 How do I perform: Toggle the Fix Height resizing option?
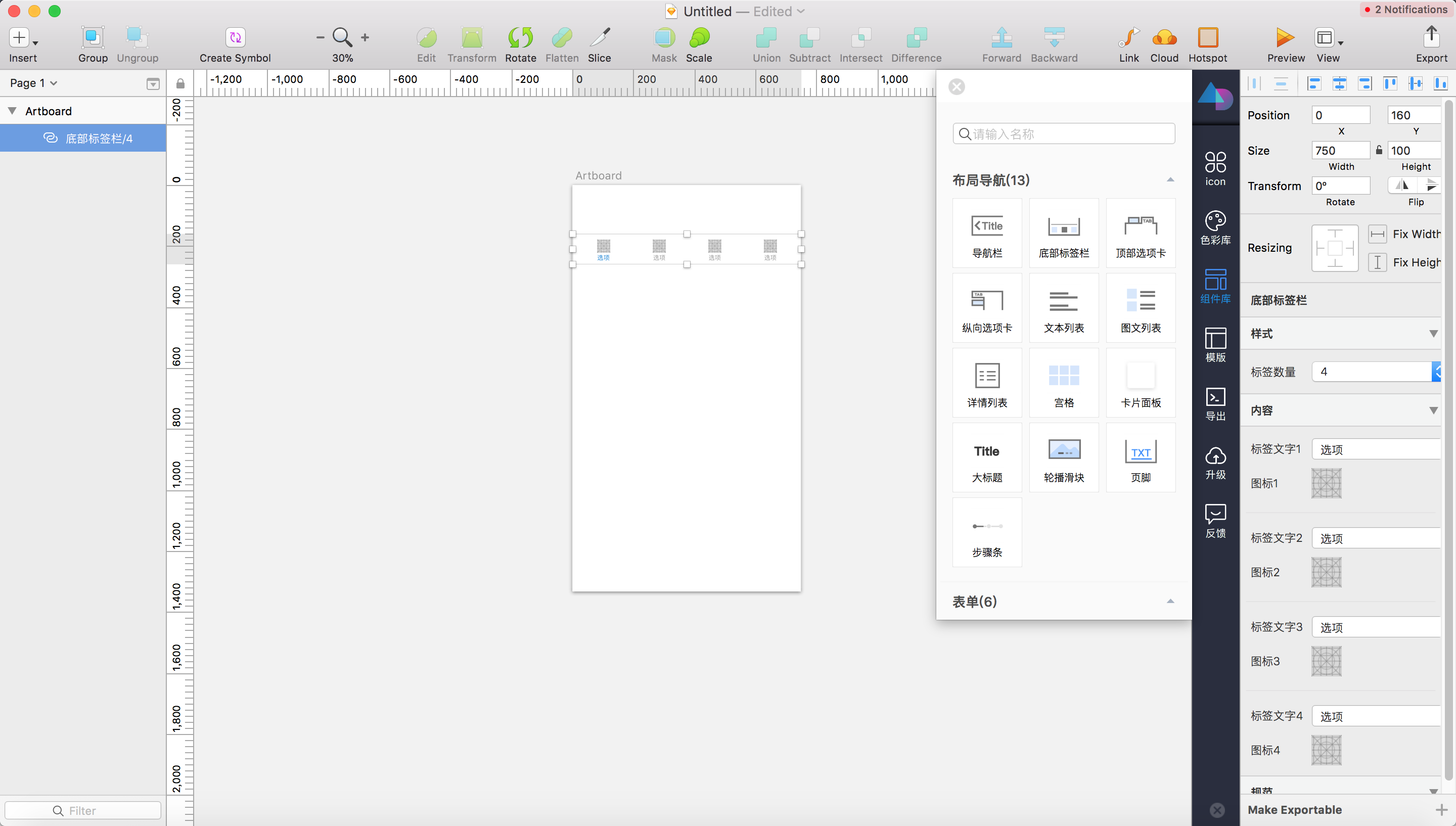[1377, 262]
